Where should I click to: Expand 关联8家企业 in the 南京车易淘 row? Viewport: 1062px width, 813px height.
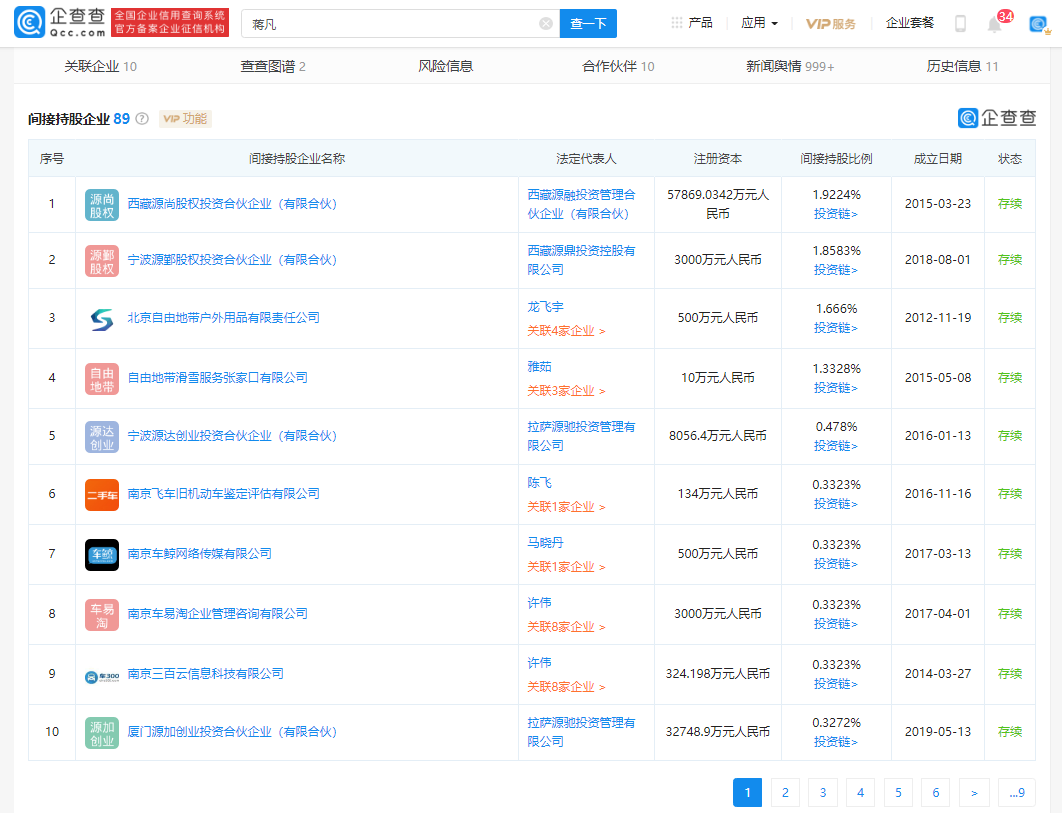566,626
